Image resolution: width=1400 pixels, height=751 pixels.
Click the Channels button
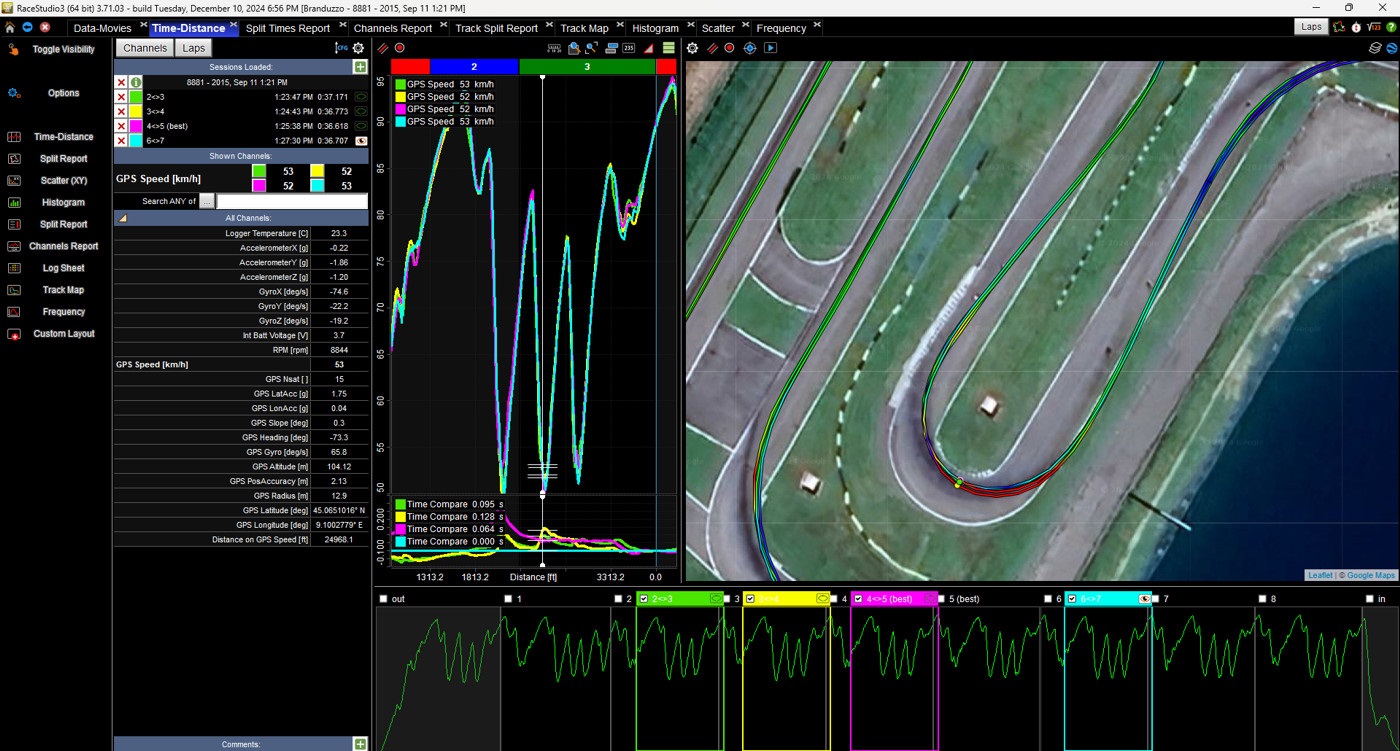[145, 48]
